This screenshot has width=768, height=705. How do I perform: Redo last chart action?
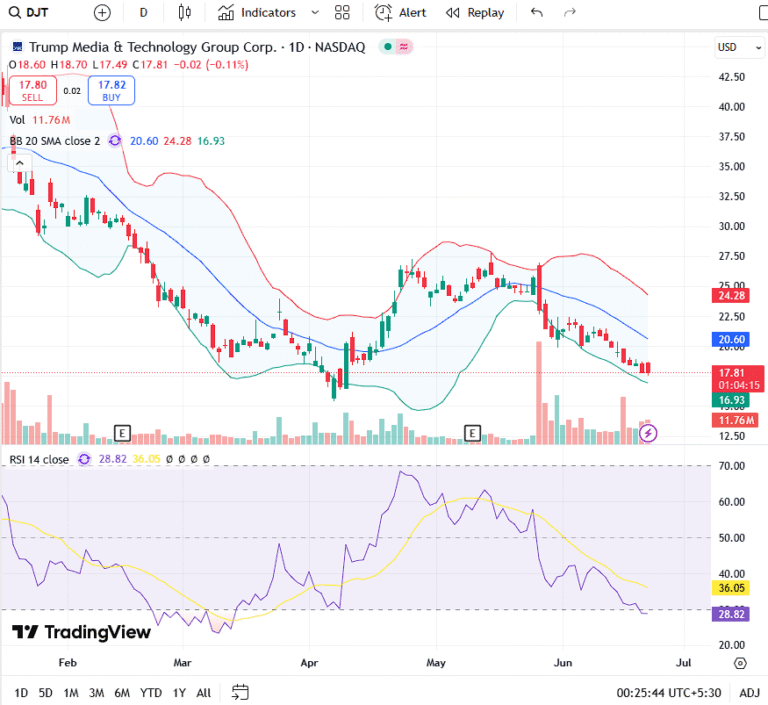[569, 13]
